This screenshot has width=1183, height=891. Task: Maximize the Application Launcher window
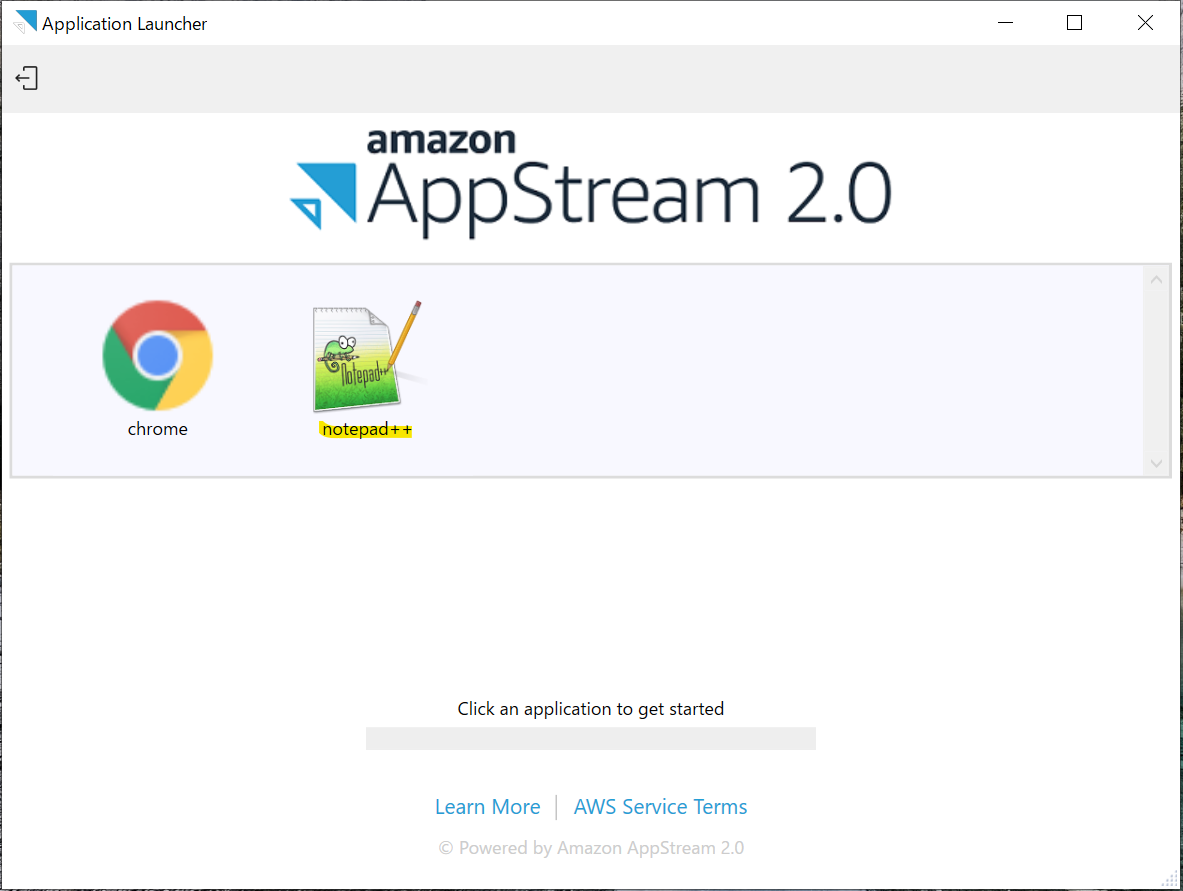[x=1074, y=22]
